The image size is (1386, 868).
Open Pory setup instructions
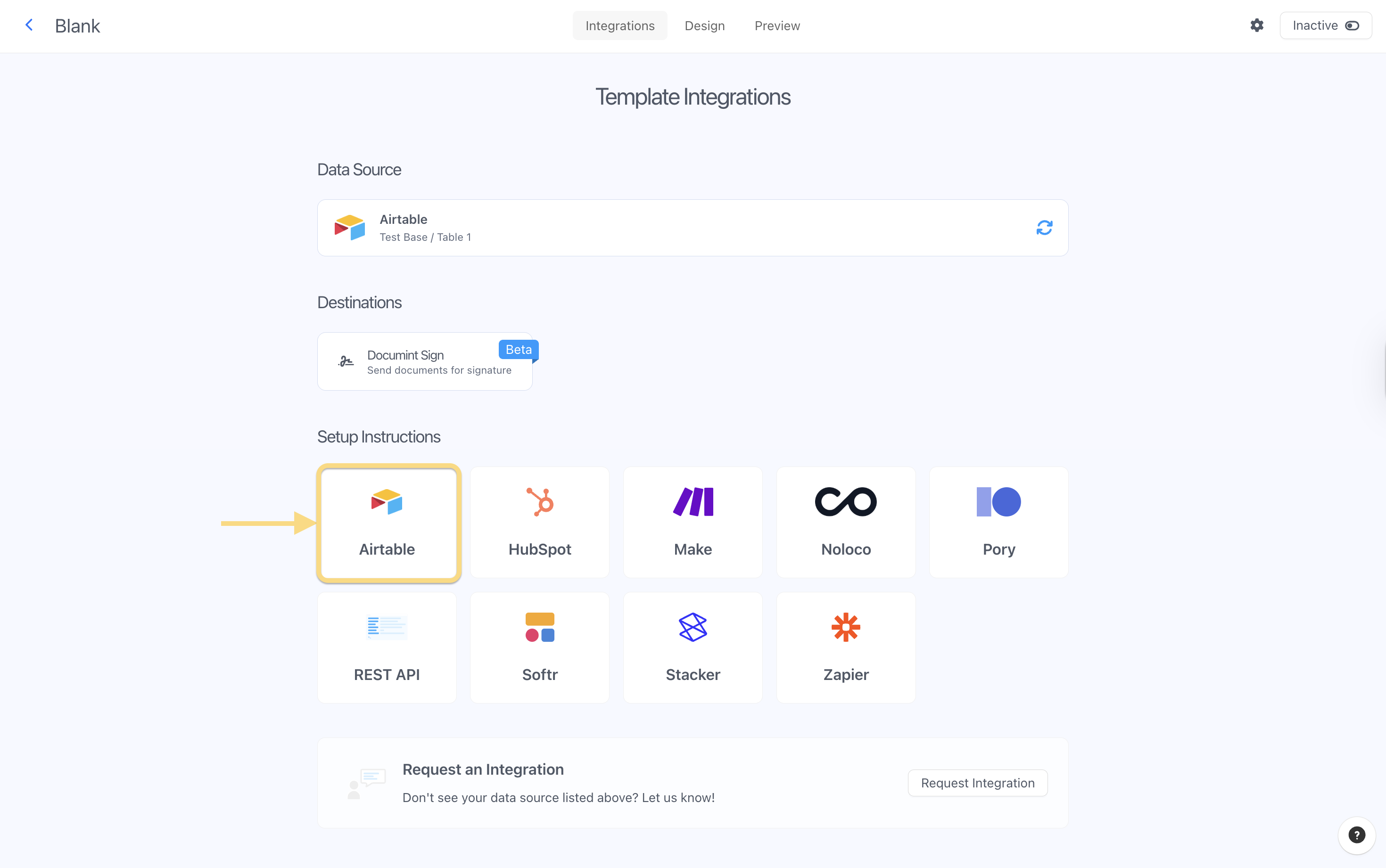(x=998, y=522)
